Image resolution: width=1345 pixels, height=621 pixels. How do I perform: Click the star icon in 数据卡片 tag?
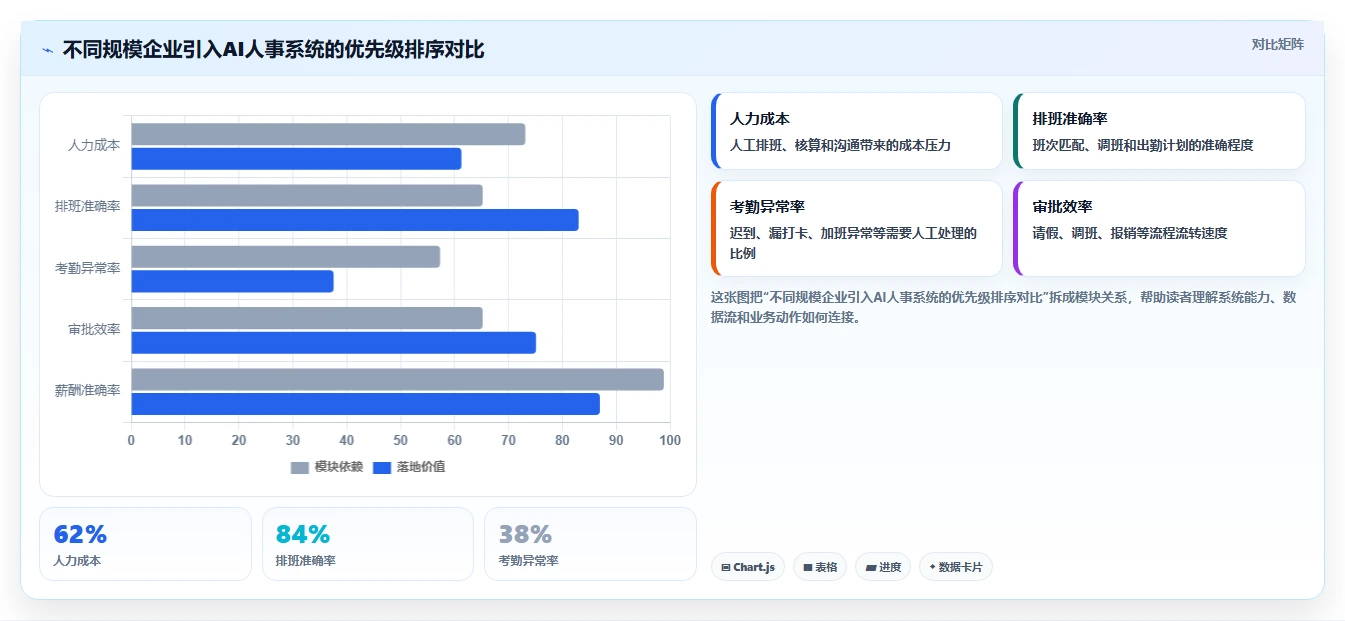(x=933, y=567)
